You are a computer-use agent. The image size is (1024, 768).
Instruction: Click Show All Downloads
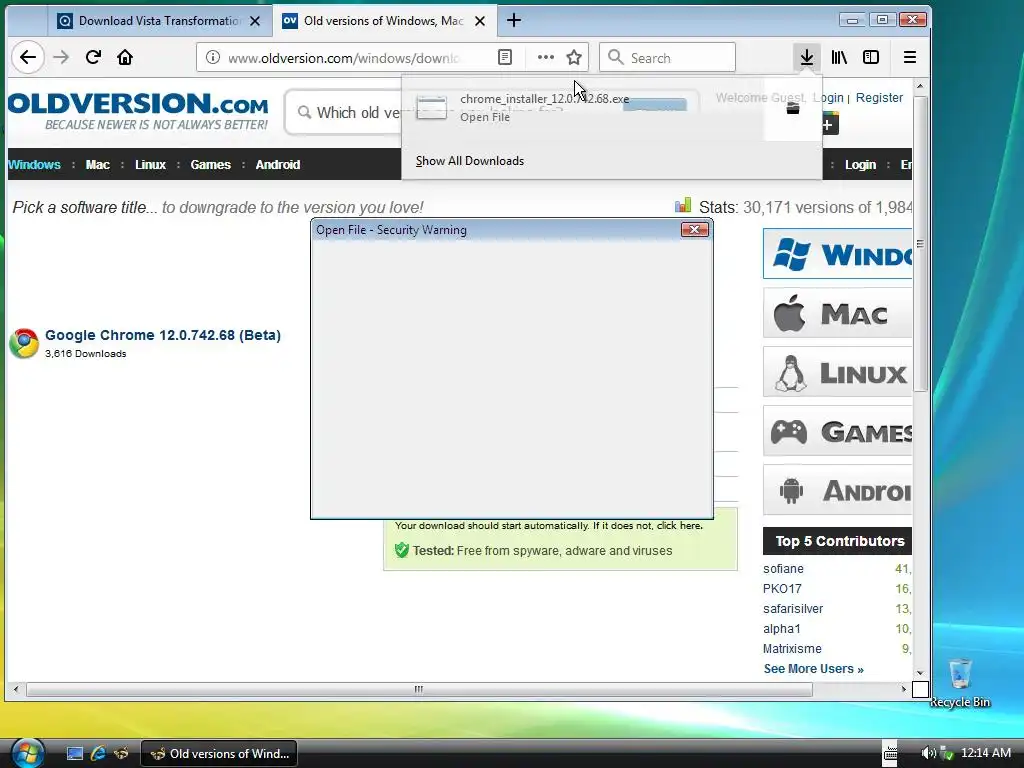point(470,161)
